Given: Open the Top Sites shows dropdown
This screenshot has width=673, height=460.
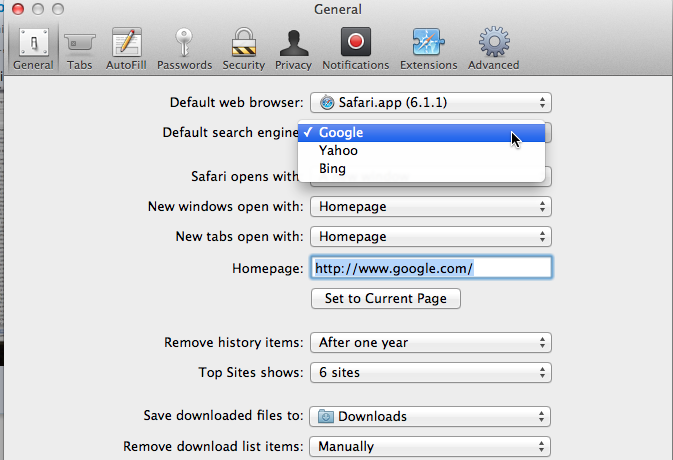Looking at the screenshot, I should [431, 372].
